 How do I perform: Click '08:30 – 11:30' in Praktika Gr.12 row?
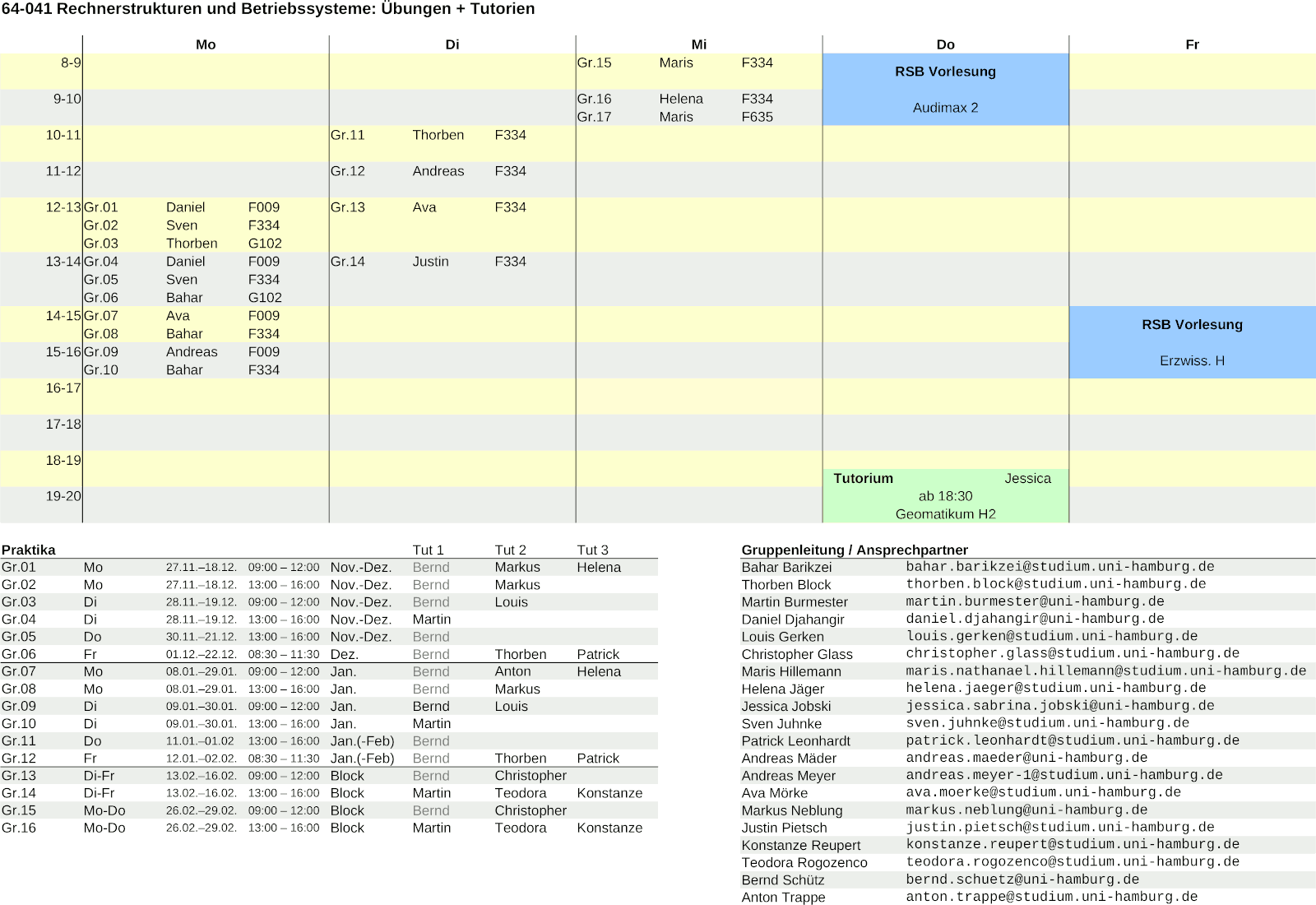pyautogui.click(x=284, y=759)
